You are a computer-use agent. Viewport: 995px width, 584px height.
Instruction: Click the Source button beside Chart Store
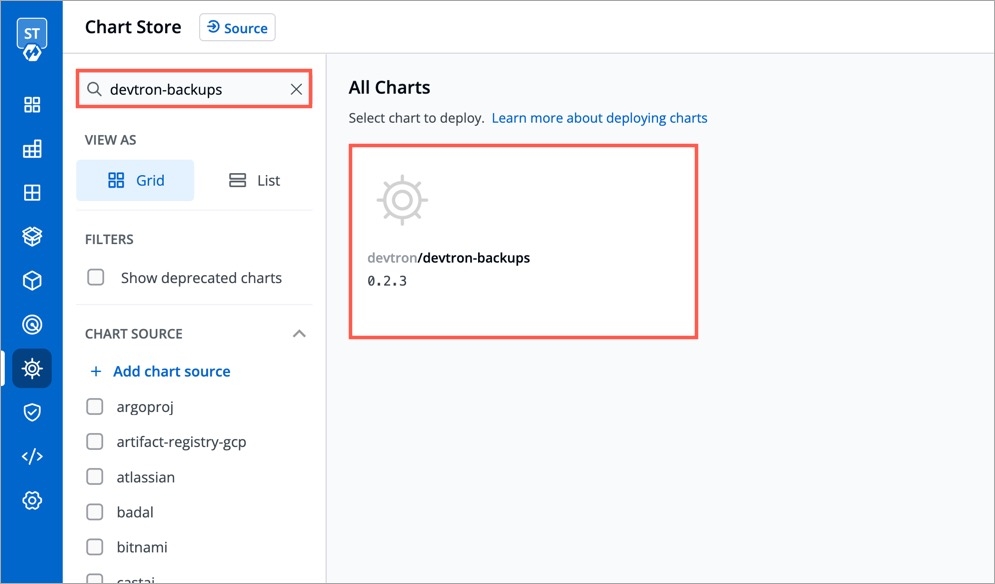click(237, 27)
